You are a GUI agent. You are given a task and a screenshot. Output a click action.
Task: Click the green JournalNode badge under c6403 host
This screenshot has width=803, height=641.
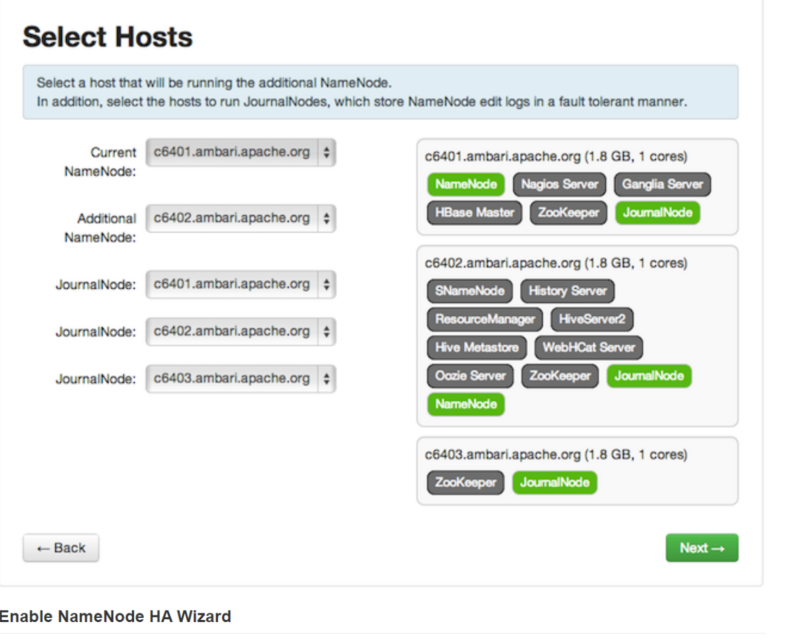click(x=554, y=483)
